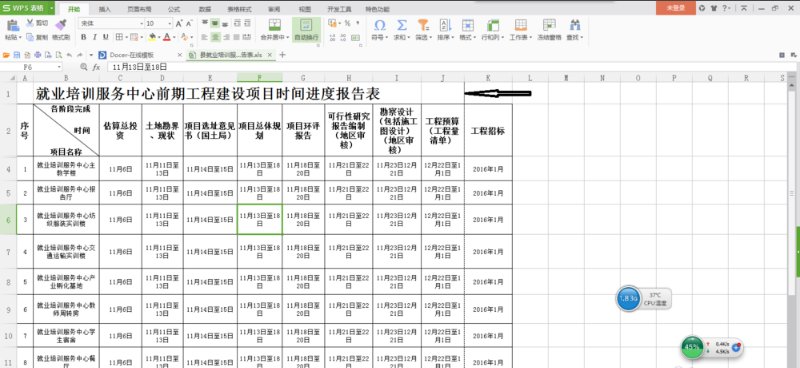Toggle left horizontal text alignment
800x368 pixels.
(205, 37)
